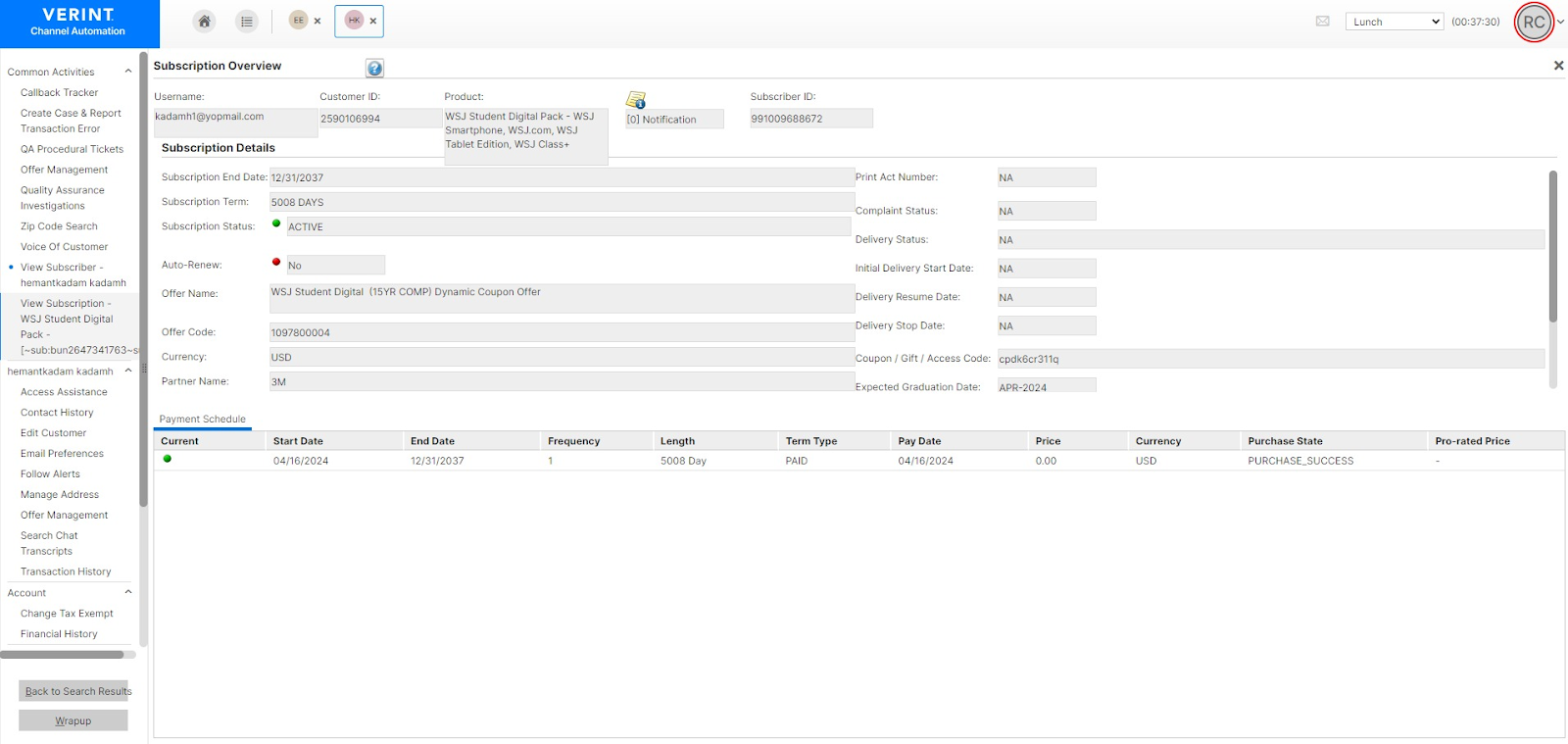This screenshot has height=744, width=1568.
Task: Expand the user menu chevron beside RC
Action: [1561, 22]
